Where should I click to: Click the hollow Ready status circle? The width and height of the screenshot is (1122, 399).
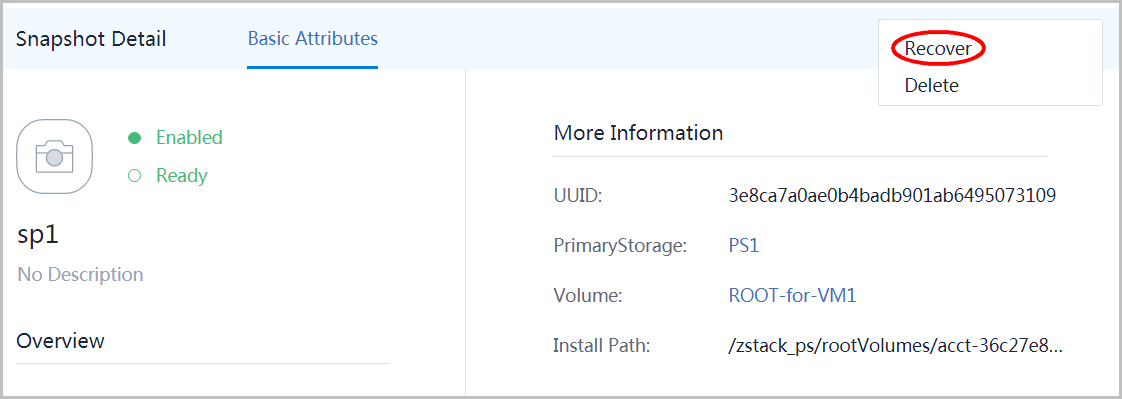click(134, 176)
